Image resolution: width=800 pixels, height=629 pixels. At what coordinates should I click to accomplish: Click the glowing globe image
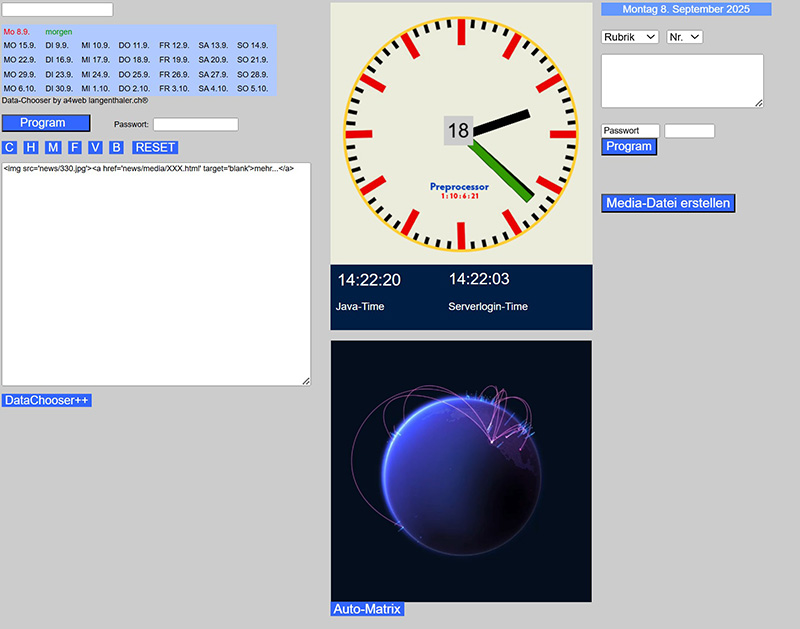point(461,470)
